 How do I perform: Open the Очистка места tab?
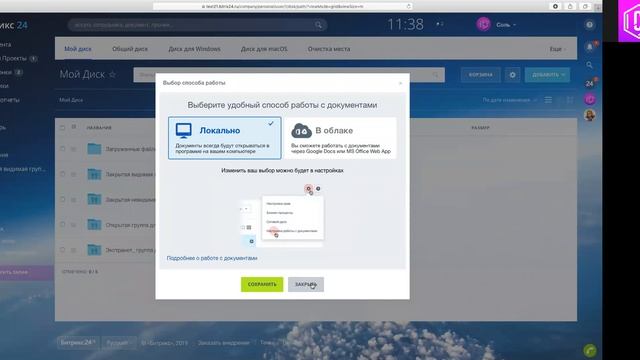(329, 49)
